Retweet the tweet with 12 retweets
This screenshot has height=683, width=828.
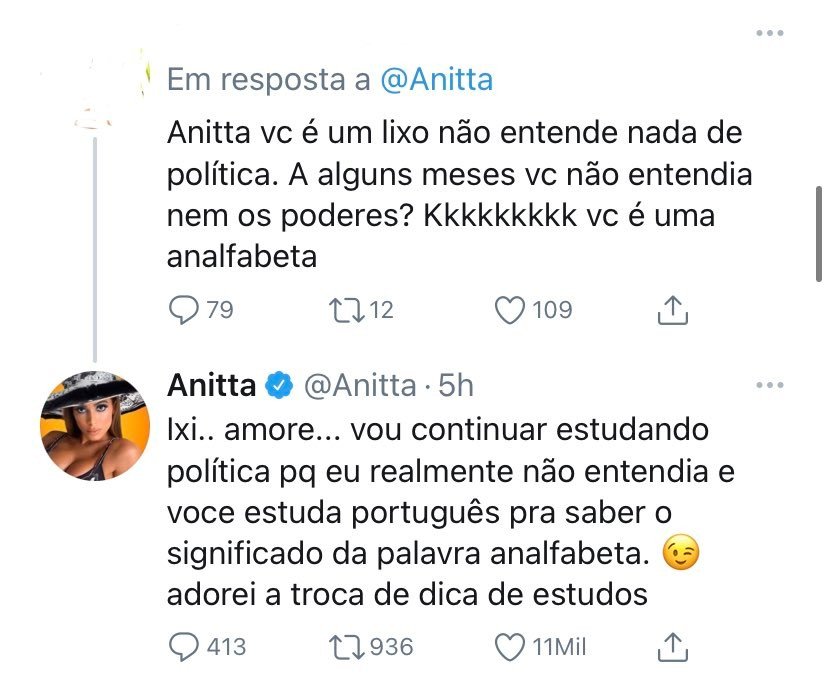click(x=345, y=310)
